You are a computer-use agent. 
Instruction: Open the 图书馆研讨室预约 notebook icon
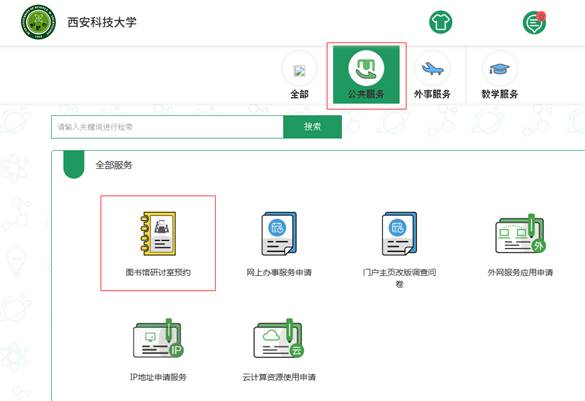(x=158, y=234)
